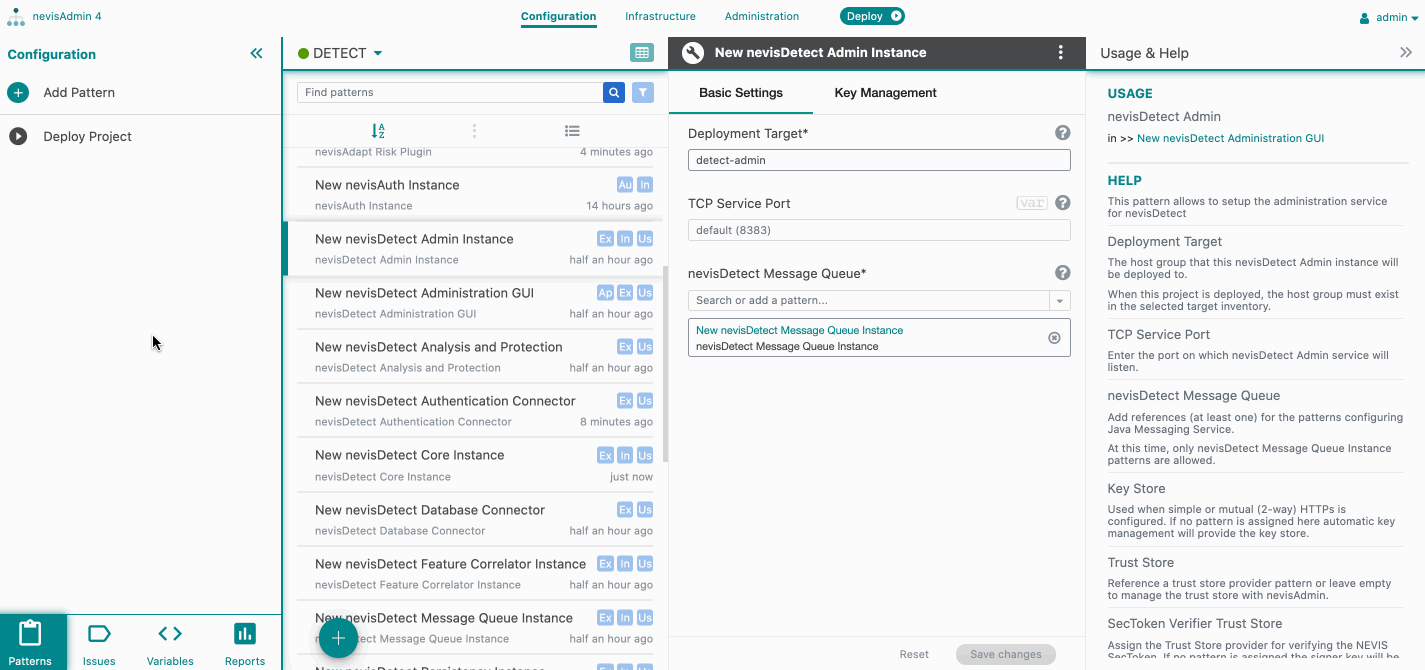
Task: Expand the Message Queue pattern dropdown arrow
Action: tap(1059, 301)
